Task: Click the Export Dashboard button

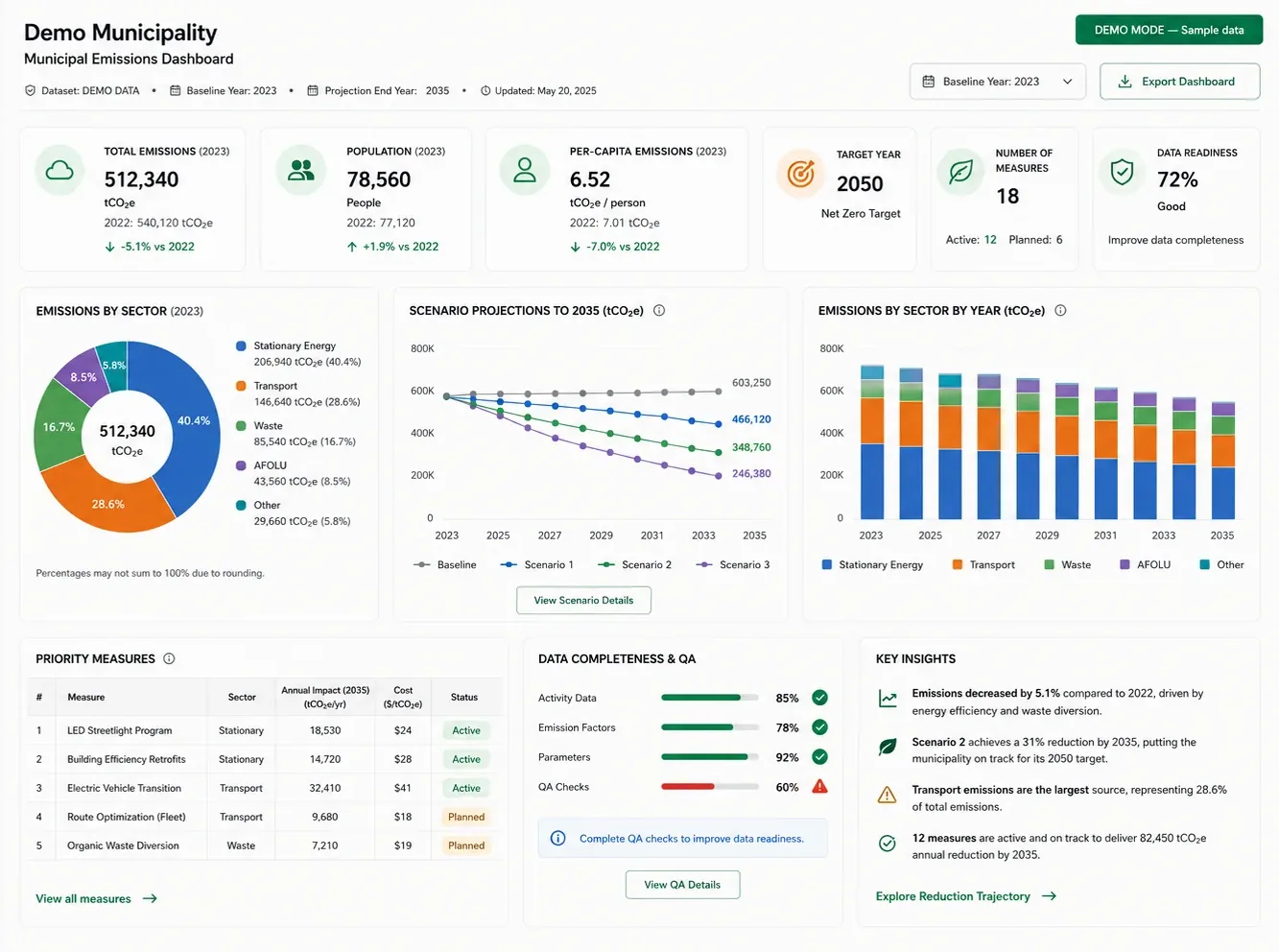Action: click(x=1179, y=82)
